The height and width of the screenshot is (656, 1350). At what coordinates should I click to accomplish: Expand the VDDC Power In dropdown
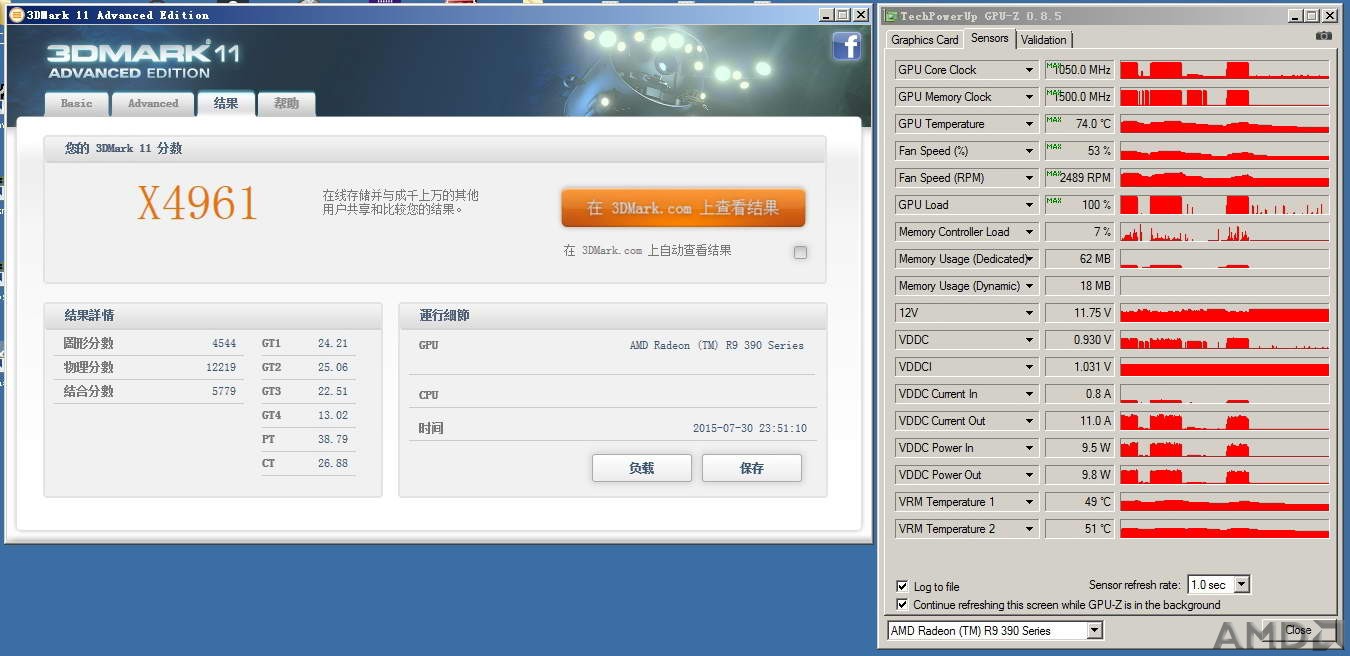(1029, 448)
